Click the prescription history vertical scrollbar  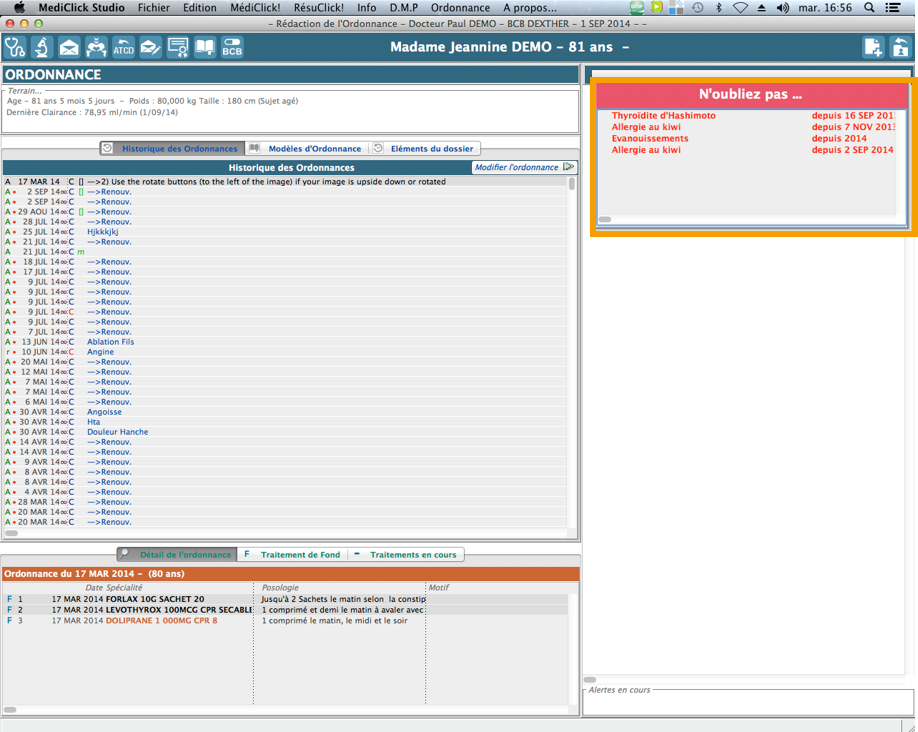tap(572, 350)
